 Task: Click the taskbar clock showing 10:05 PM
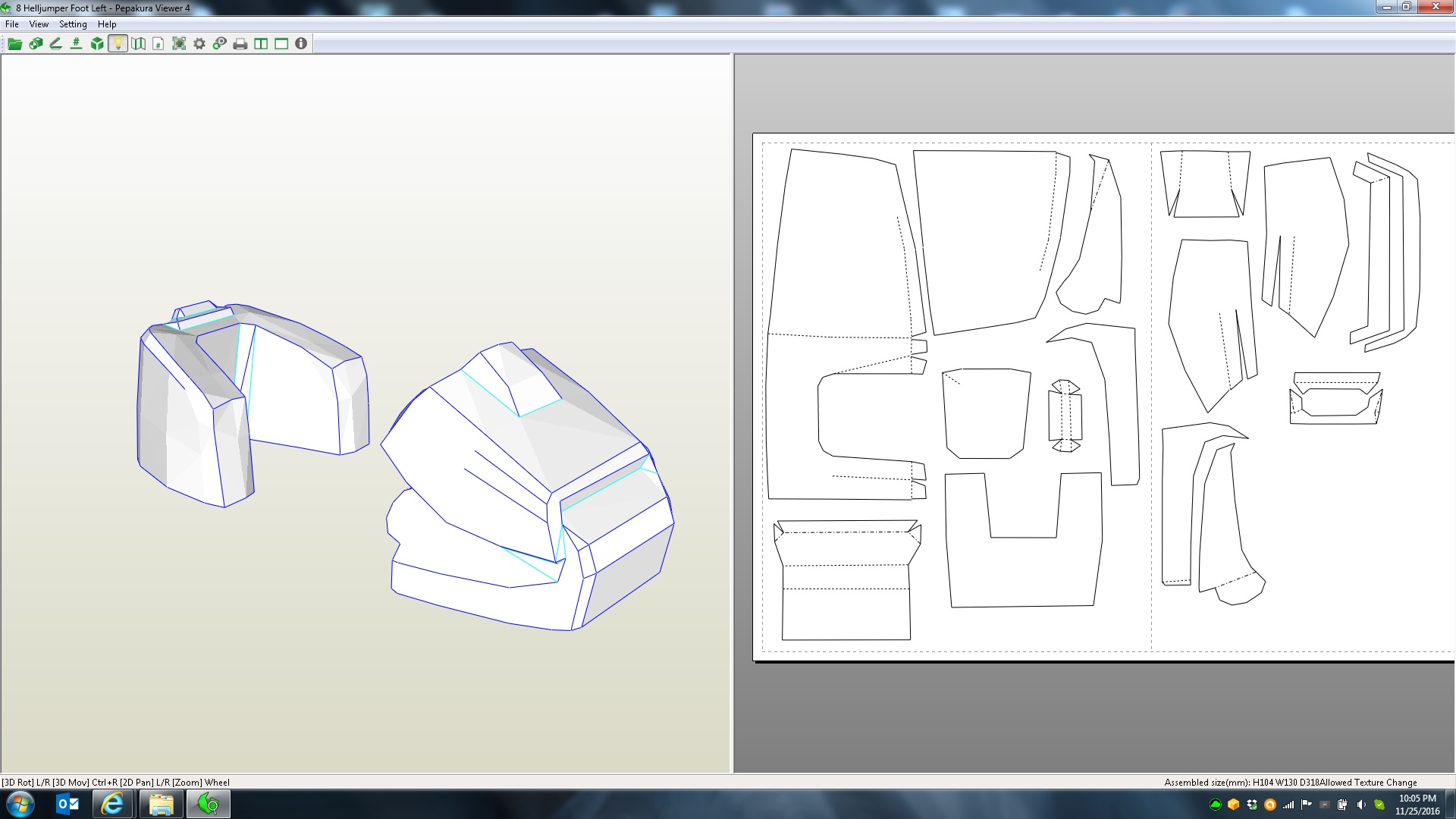pyautogui.click(x=1417, y=805)
